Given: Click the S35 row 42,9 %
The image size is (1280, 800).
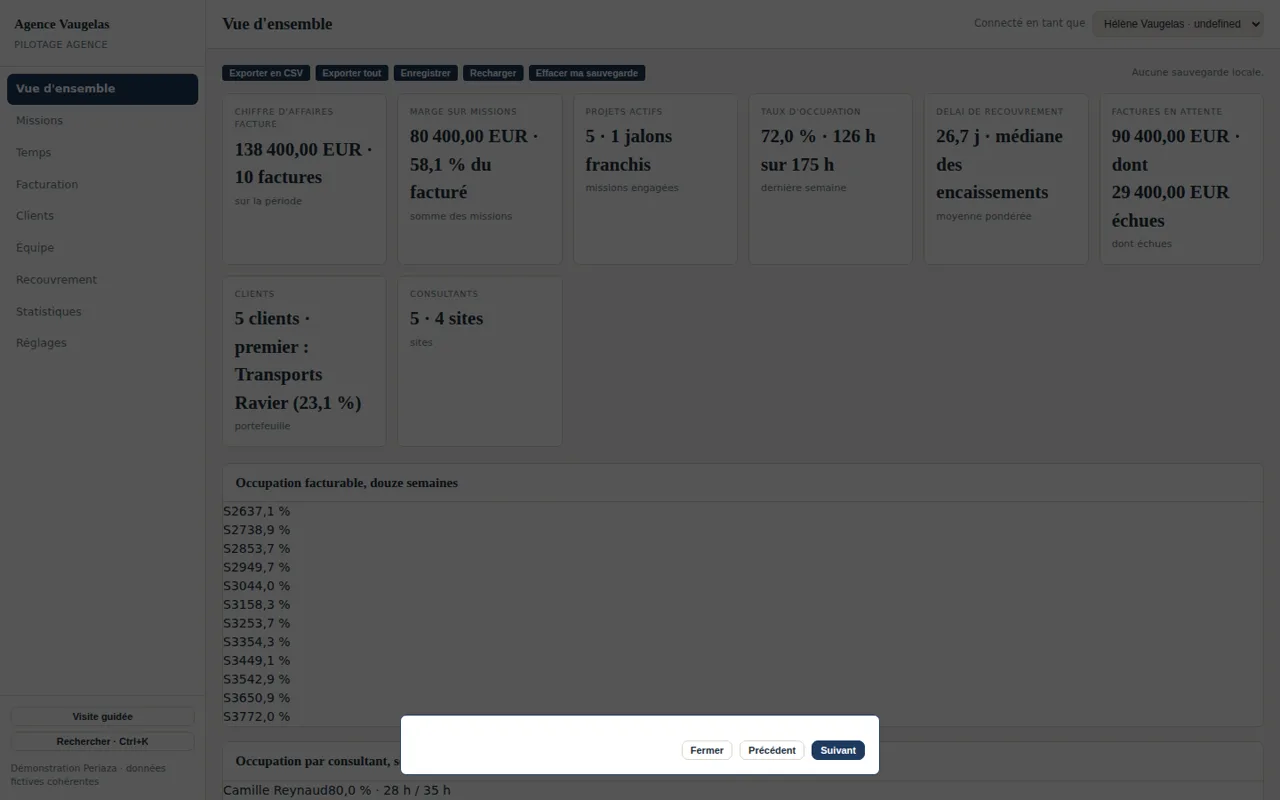Looking at the screenshot, I should (x=742, y=679).
